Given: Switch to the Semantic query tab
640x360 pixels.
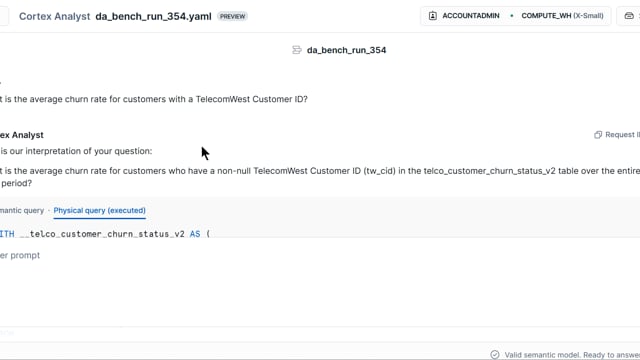Looking at the screenshot, I should [x=22, y=211].
